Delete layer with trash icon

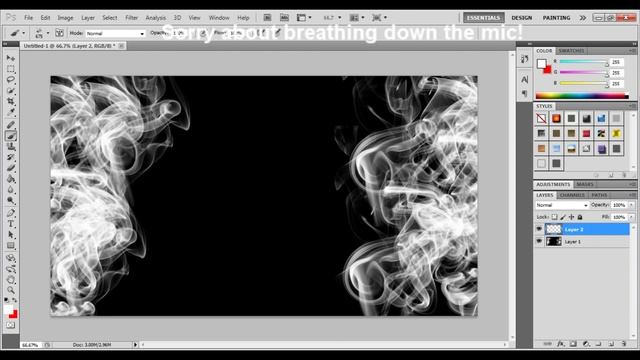(624, 344)
